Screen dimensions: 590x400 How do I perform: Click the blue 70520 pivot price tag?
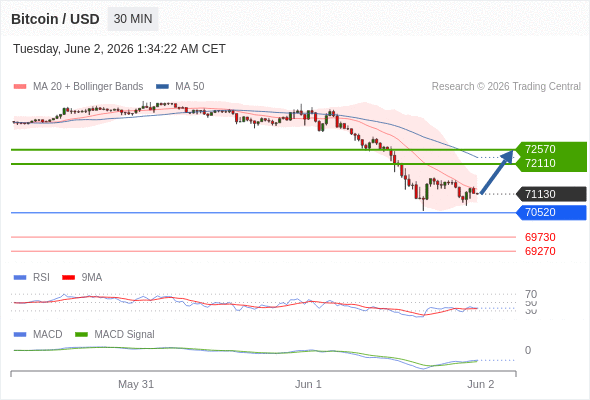(x=551, y=212)
